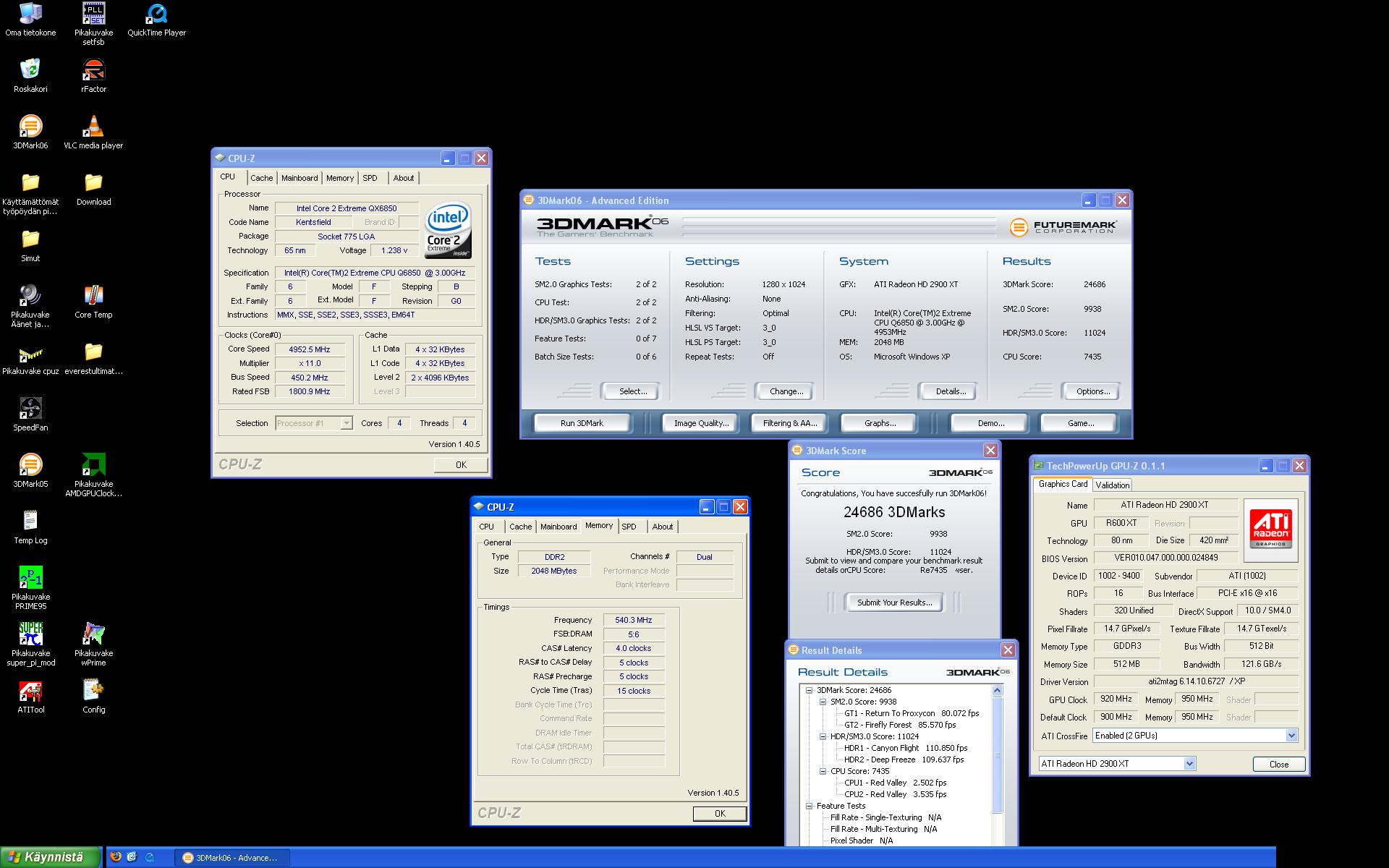
Task: Launch VLC media player icon
Action: click(93, 132)
